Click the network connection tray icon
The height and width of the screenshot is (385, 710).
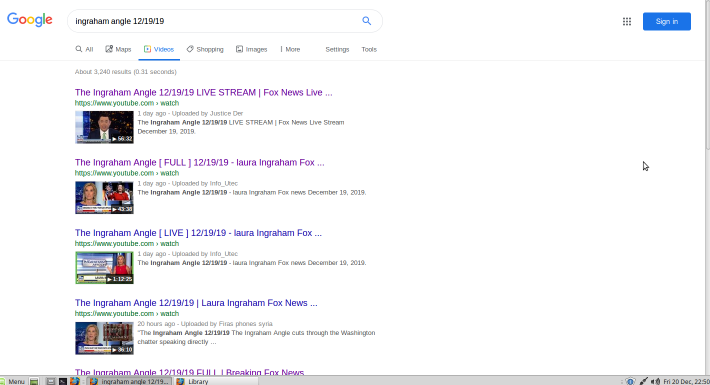643,381
